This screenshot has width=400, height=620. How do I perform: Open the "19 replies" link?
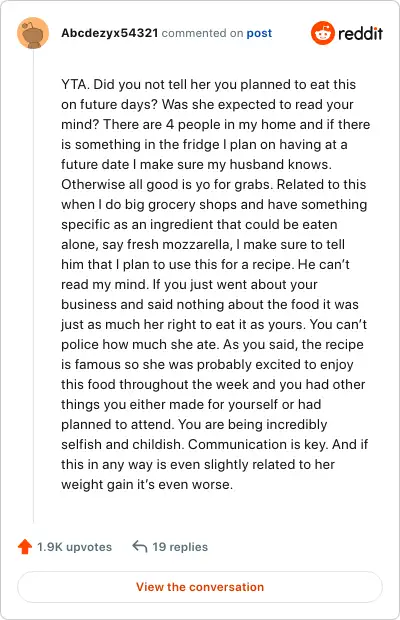180,547
